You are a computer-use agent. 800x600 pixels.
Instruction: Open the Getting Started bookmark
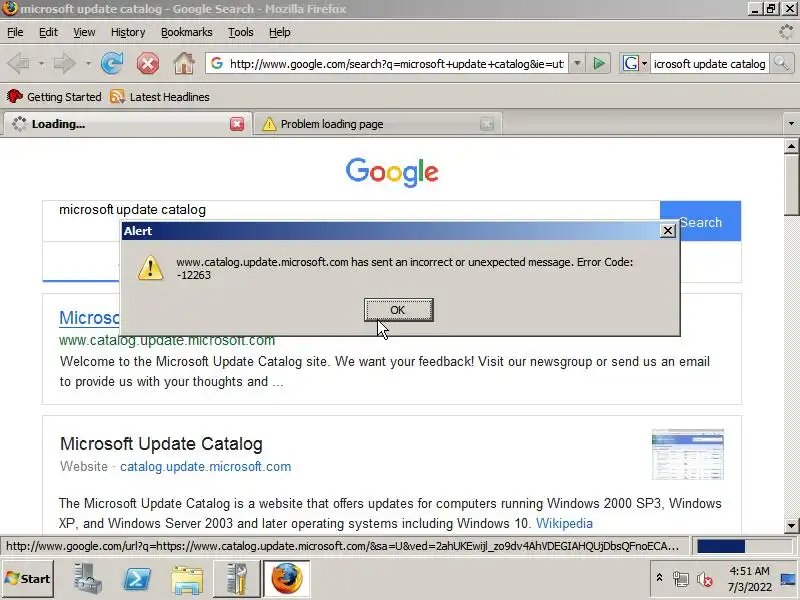click(54, 96)
